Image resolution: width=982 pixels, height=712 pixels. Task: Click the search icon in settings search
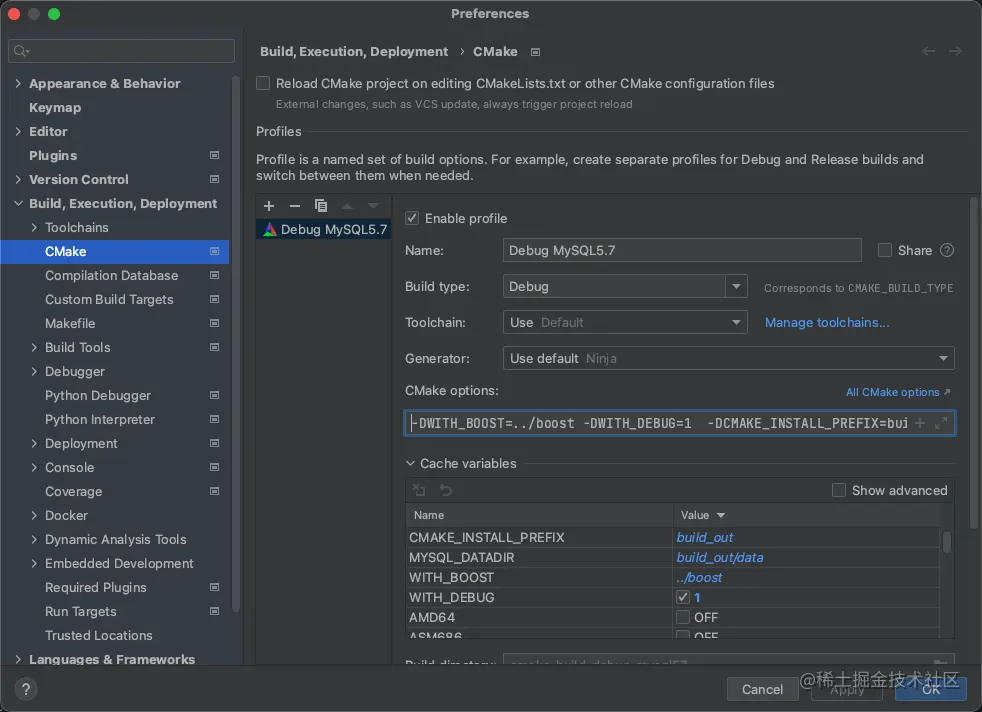(21, 51)
